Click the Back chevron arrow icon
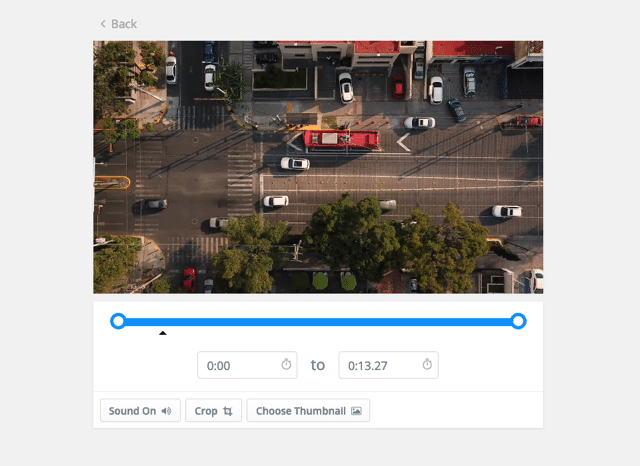This screenshot has height=466, width=640. coord(103,24)
